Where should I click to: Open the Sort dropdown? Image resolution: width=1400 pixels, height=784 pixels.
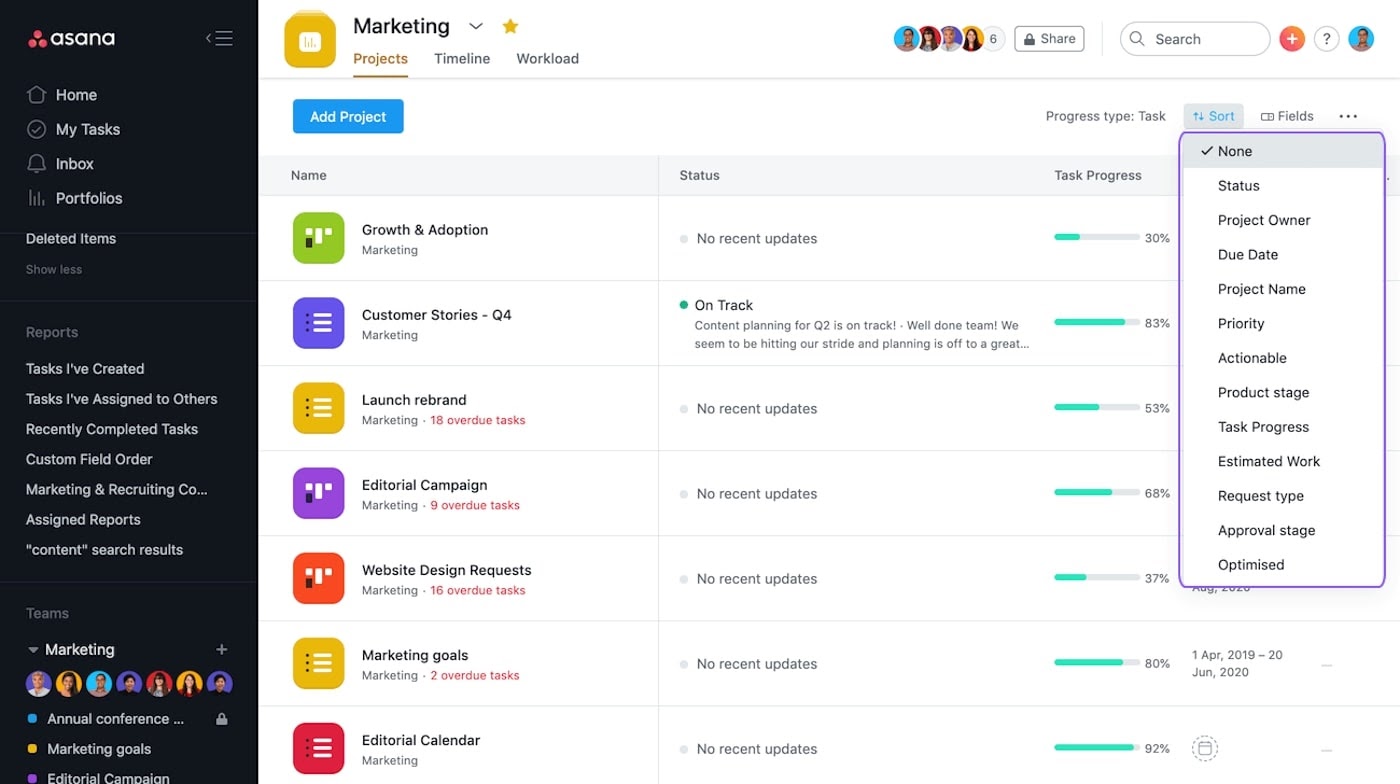[1214, 116]
